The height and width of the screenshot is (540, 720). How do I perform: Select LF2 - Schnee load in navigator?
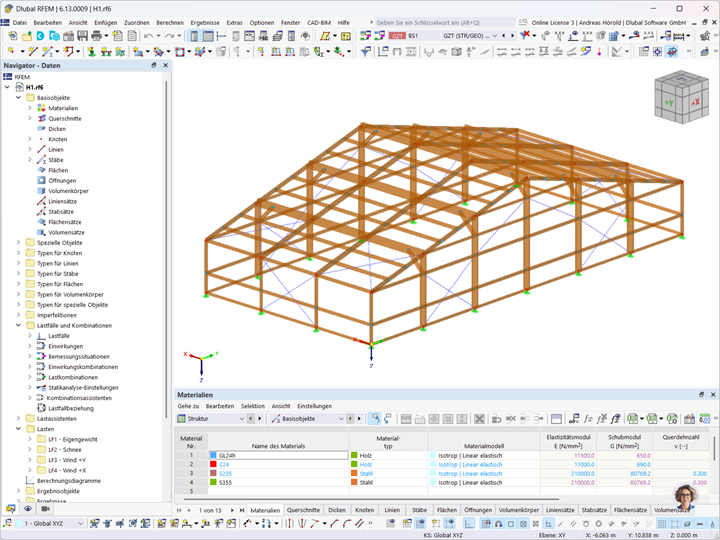click(65, 450)
